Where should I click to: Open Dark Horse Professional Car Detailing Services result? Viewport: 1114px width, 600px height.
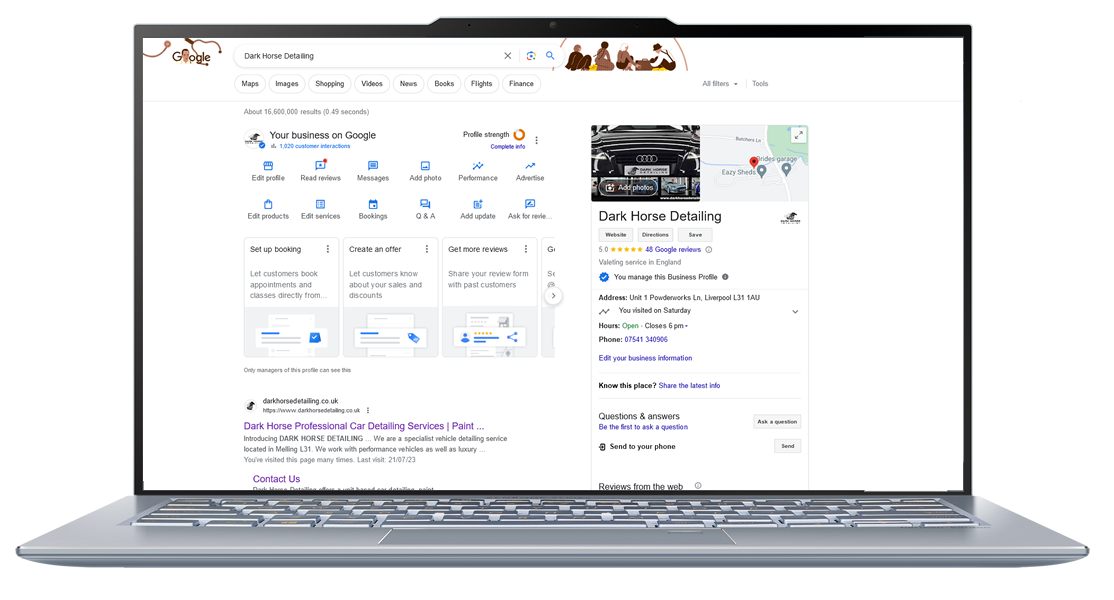pyautogui.click(x=364, y=426)
